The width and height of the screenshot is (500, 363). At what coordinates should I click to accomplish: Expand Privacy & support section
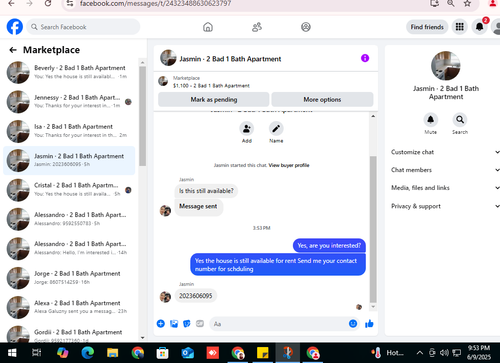[x=445, y=206]
